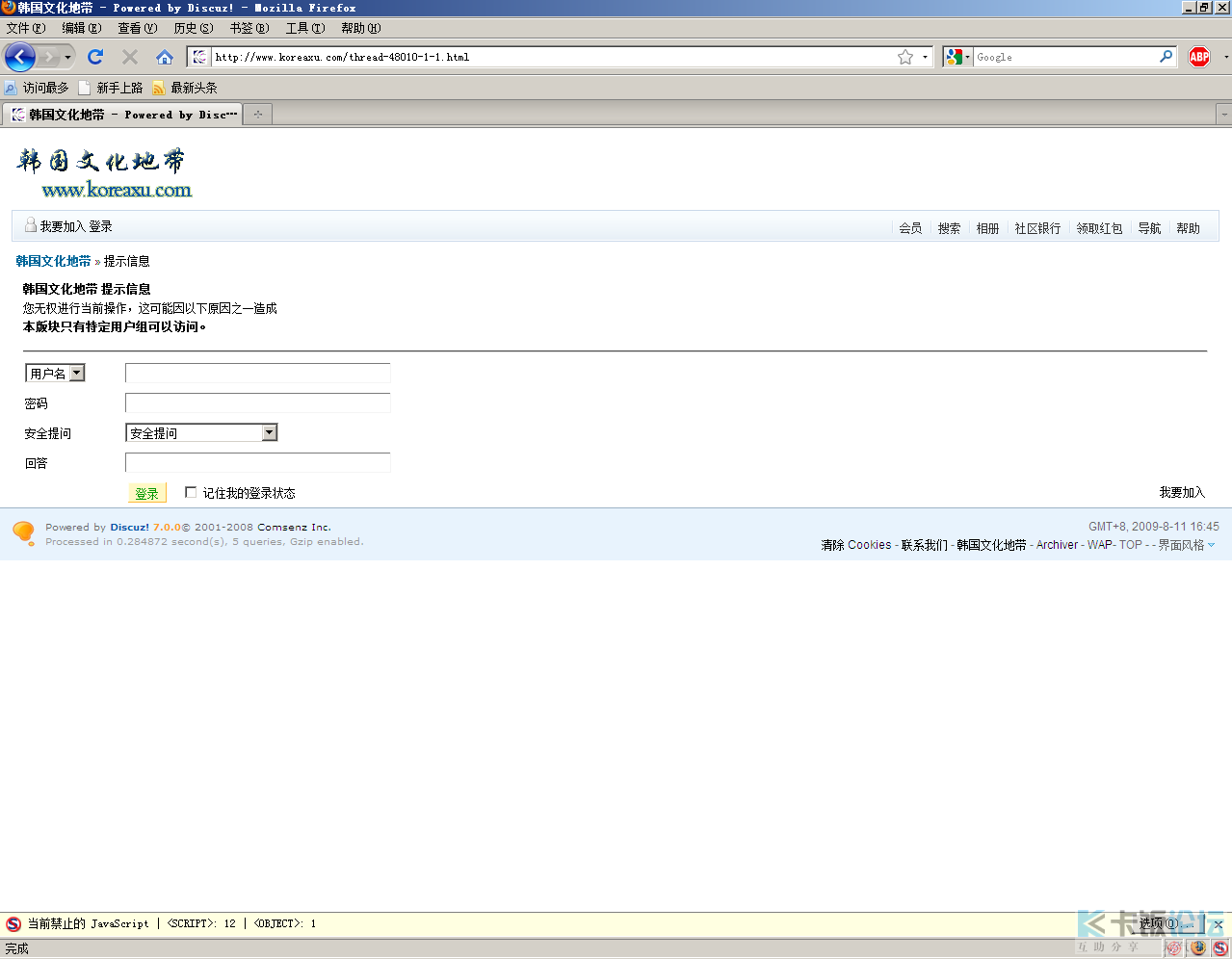Click the 韩国文化地带 breadcrumb link

tap(53, 261)
